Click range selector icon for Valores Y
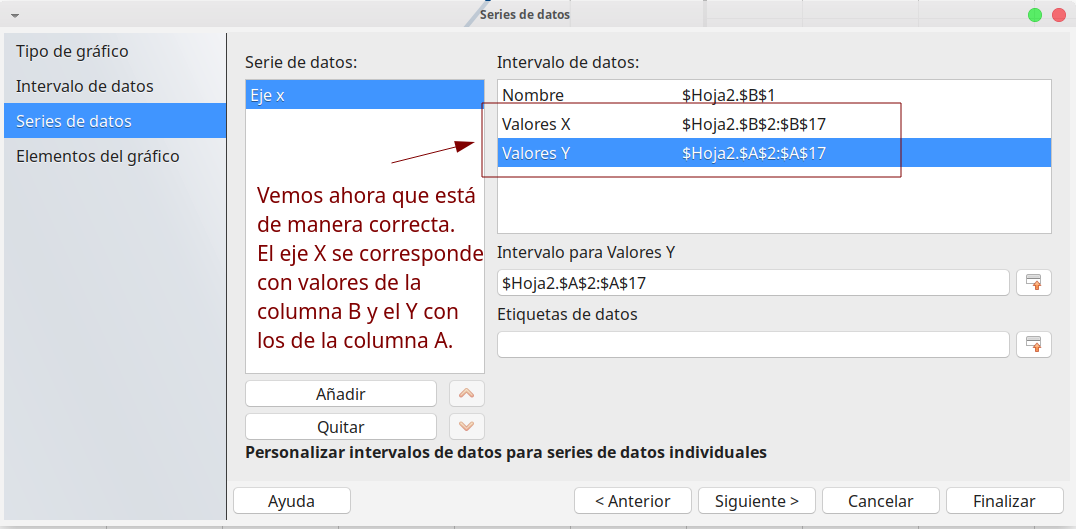This screenshot has height=529, width=1076. (1033, 282)
